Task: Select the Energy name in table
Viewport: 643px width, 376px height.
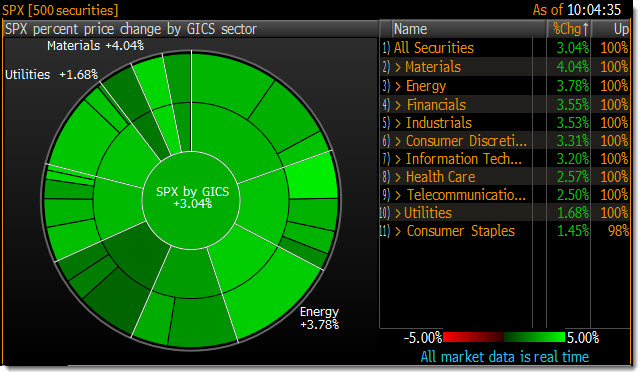Action: point(426,86)
